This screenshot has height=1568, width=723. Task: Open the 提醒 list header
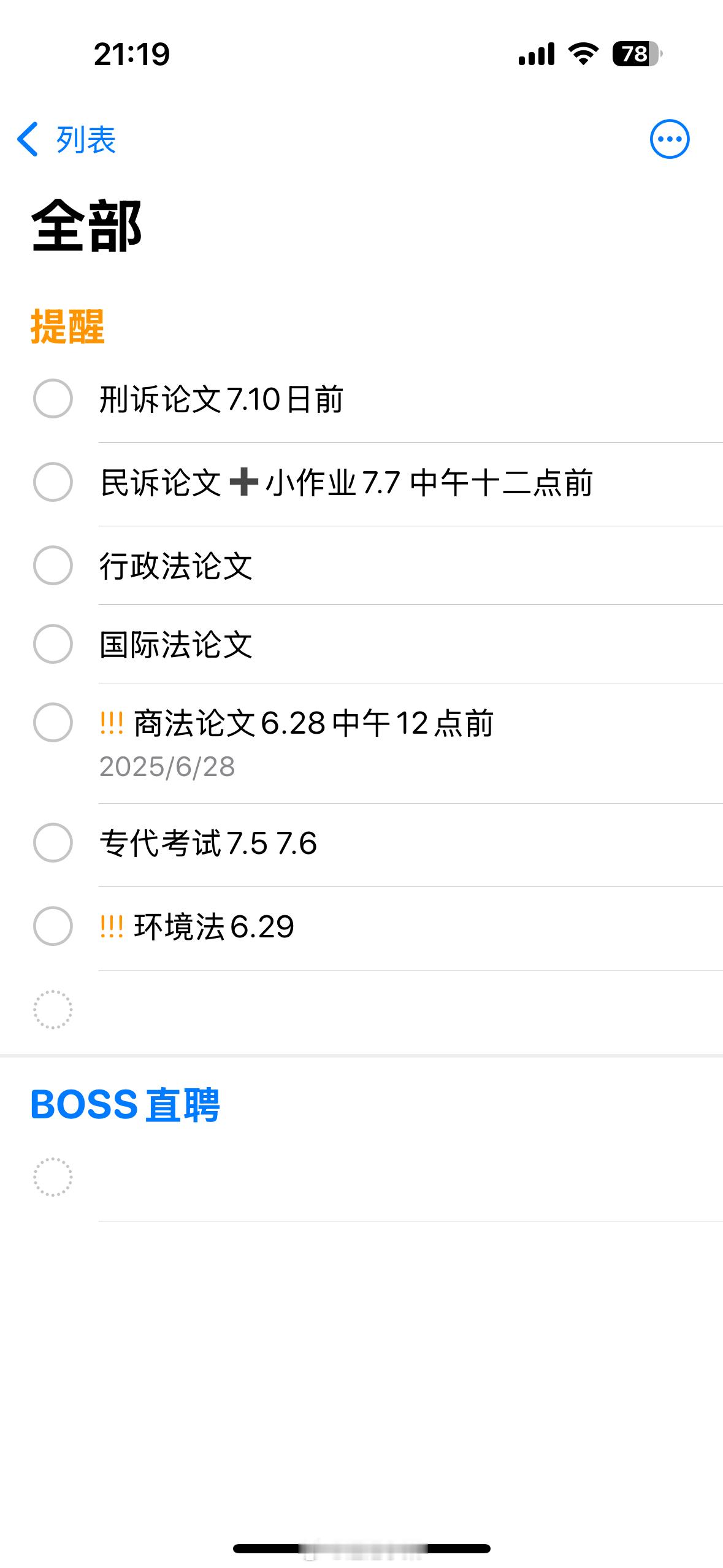click(67, 326)
